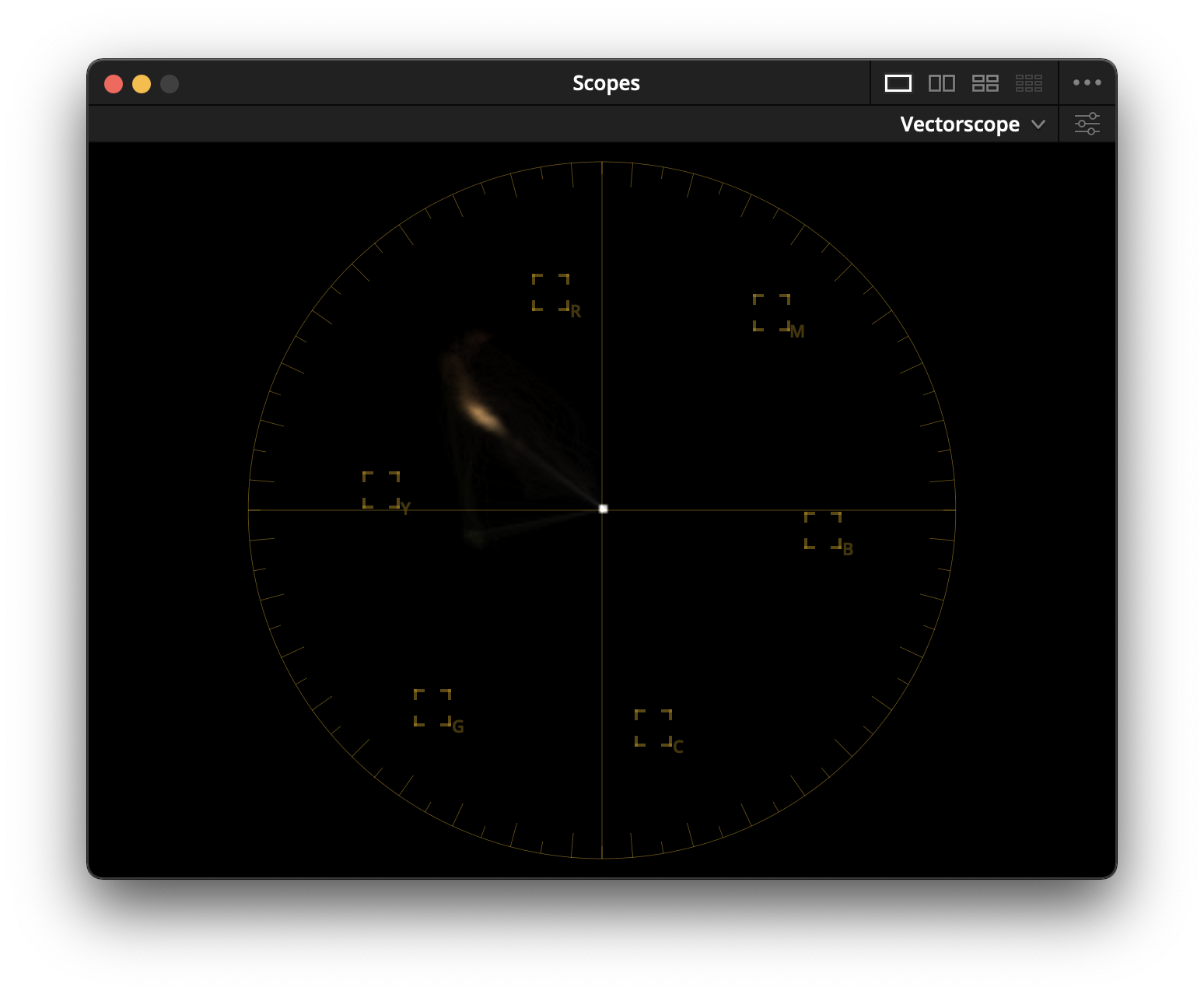Click the bright skin-tone trace blob
The image size is (1204, 994).
484,416
